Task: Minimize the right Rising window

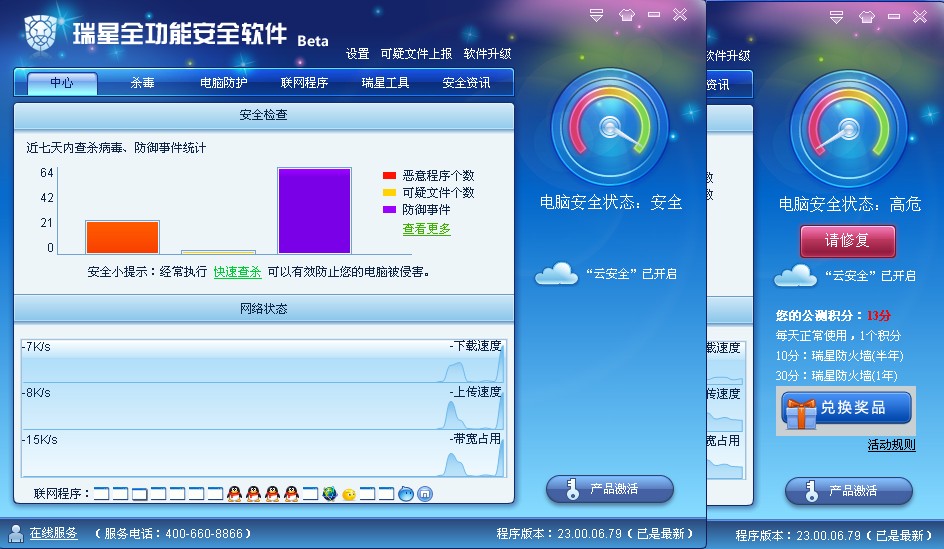Action: 894,16
